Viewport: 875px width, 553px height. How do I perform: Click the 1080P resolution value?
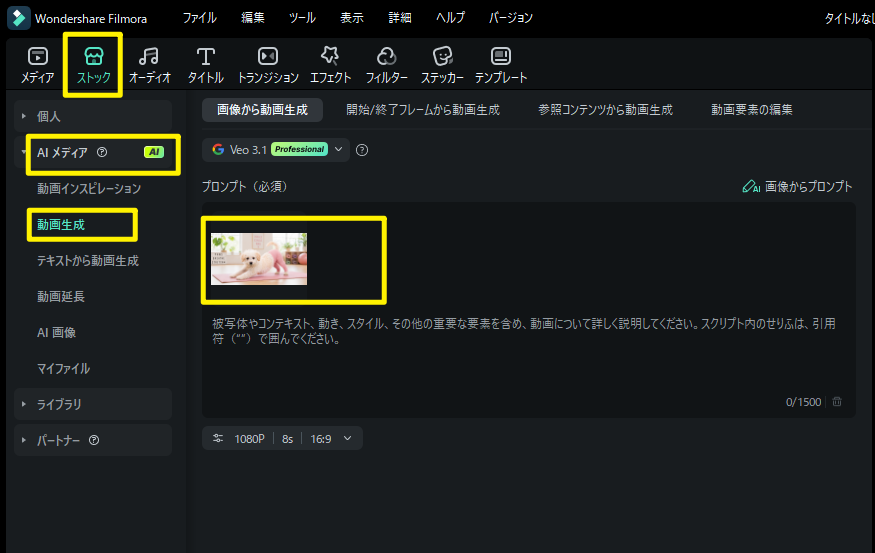point(249,439)
